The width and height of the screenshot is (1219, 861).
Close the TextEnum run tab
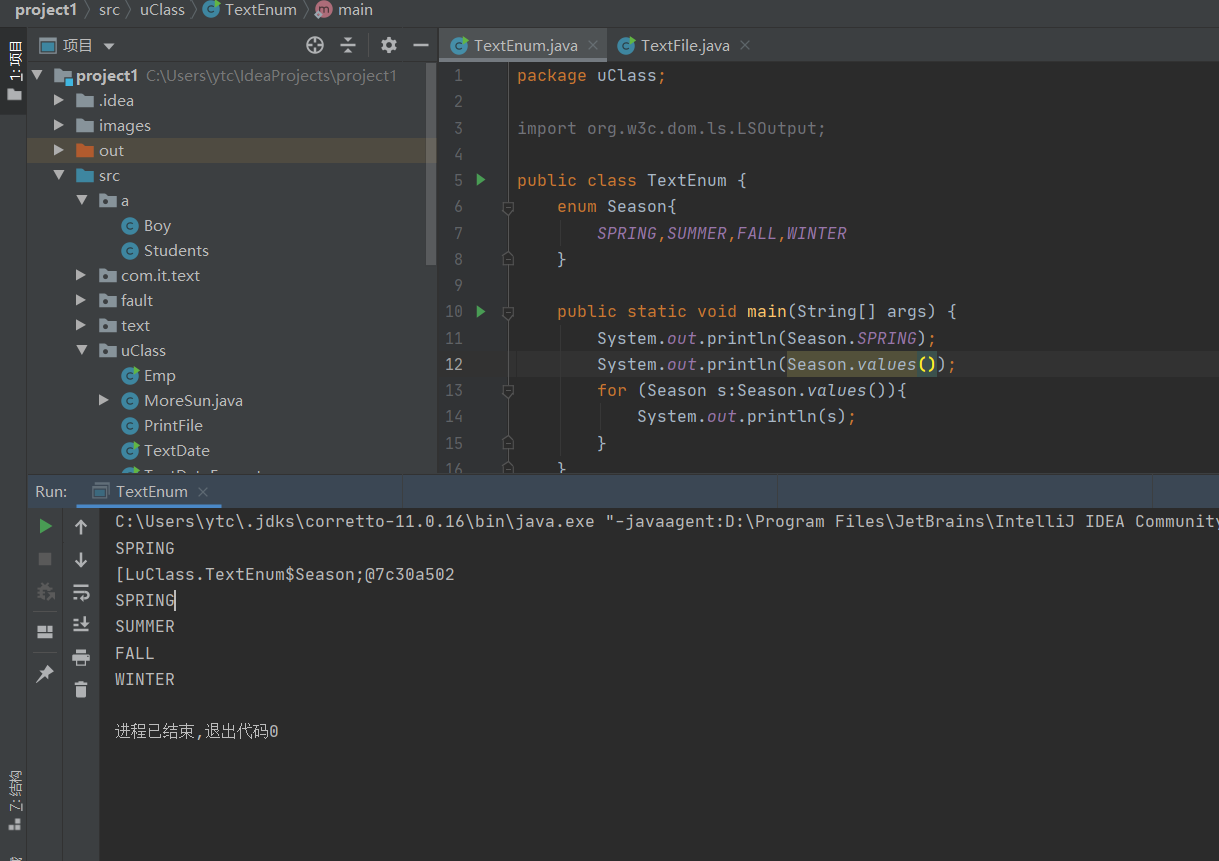(203, 491)
